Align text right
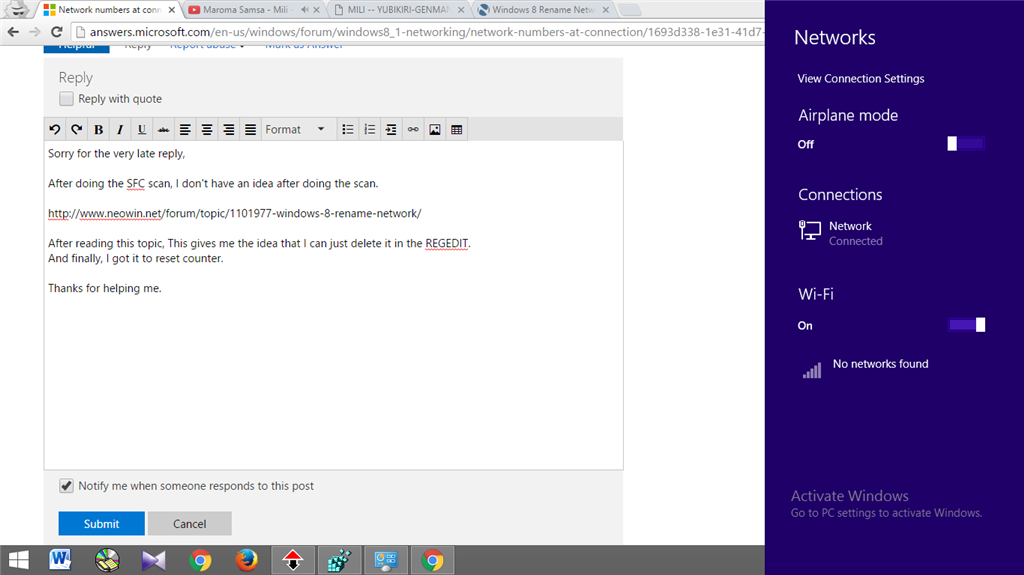Screen dimensions: 1024x575 pyautogui.click(x=228, y=129)
